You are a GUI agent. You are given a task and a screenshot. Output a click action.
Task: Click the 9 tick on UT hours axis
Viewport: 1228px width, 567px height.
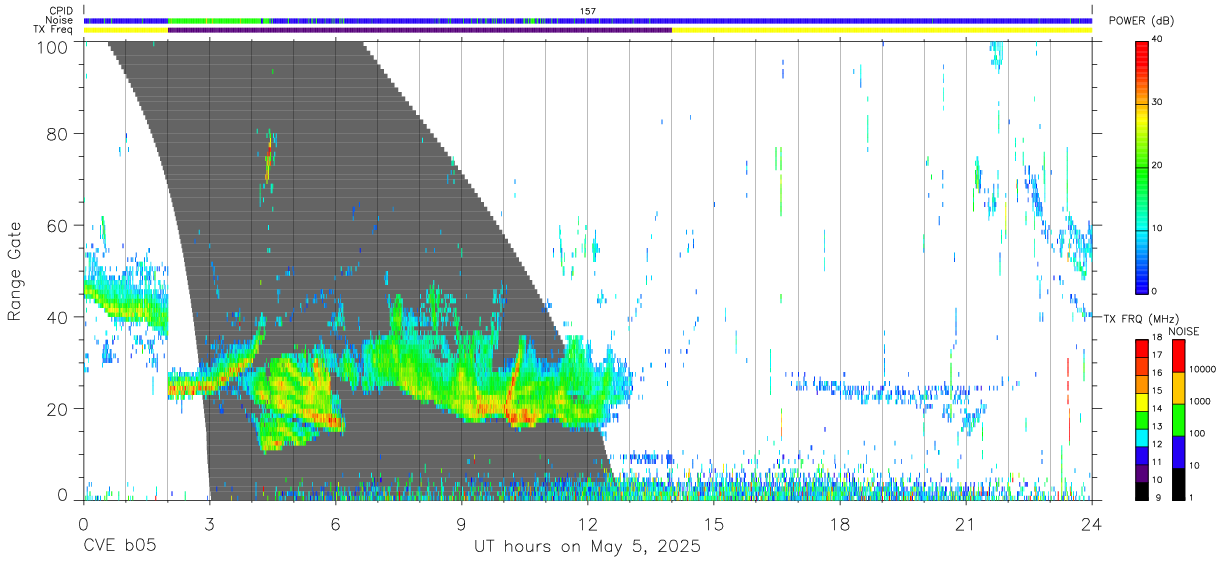click(x=461, y=523)
